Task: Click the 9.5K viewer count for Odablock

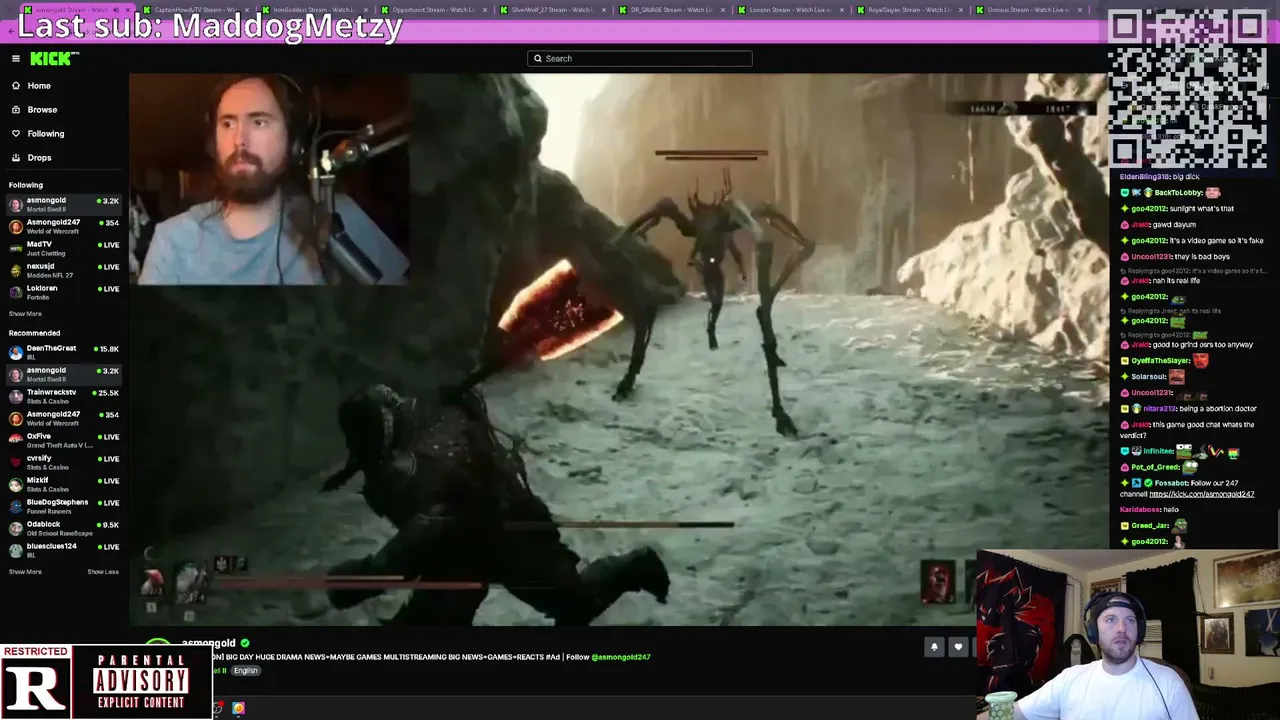Action: [x=108, y=525]
